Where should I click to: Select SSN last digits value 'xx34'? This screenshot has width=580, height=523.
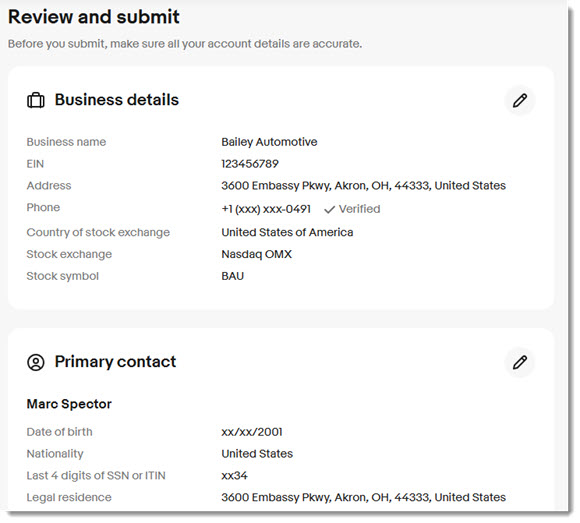[234, 476]
